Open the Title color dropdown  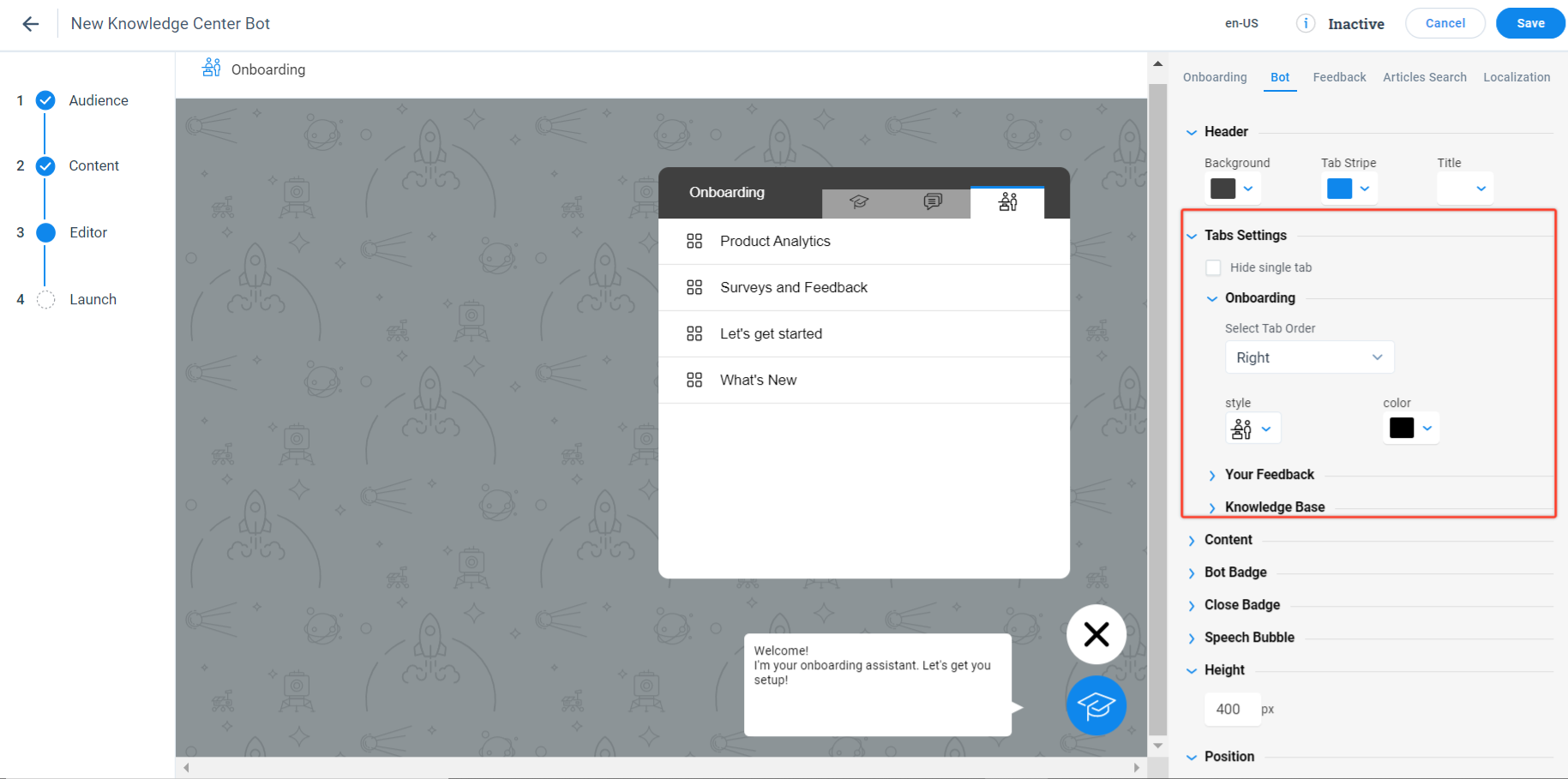tap(1465, 189)
